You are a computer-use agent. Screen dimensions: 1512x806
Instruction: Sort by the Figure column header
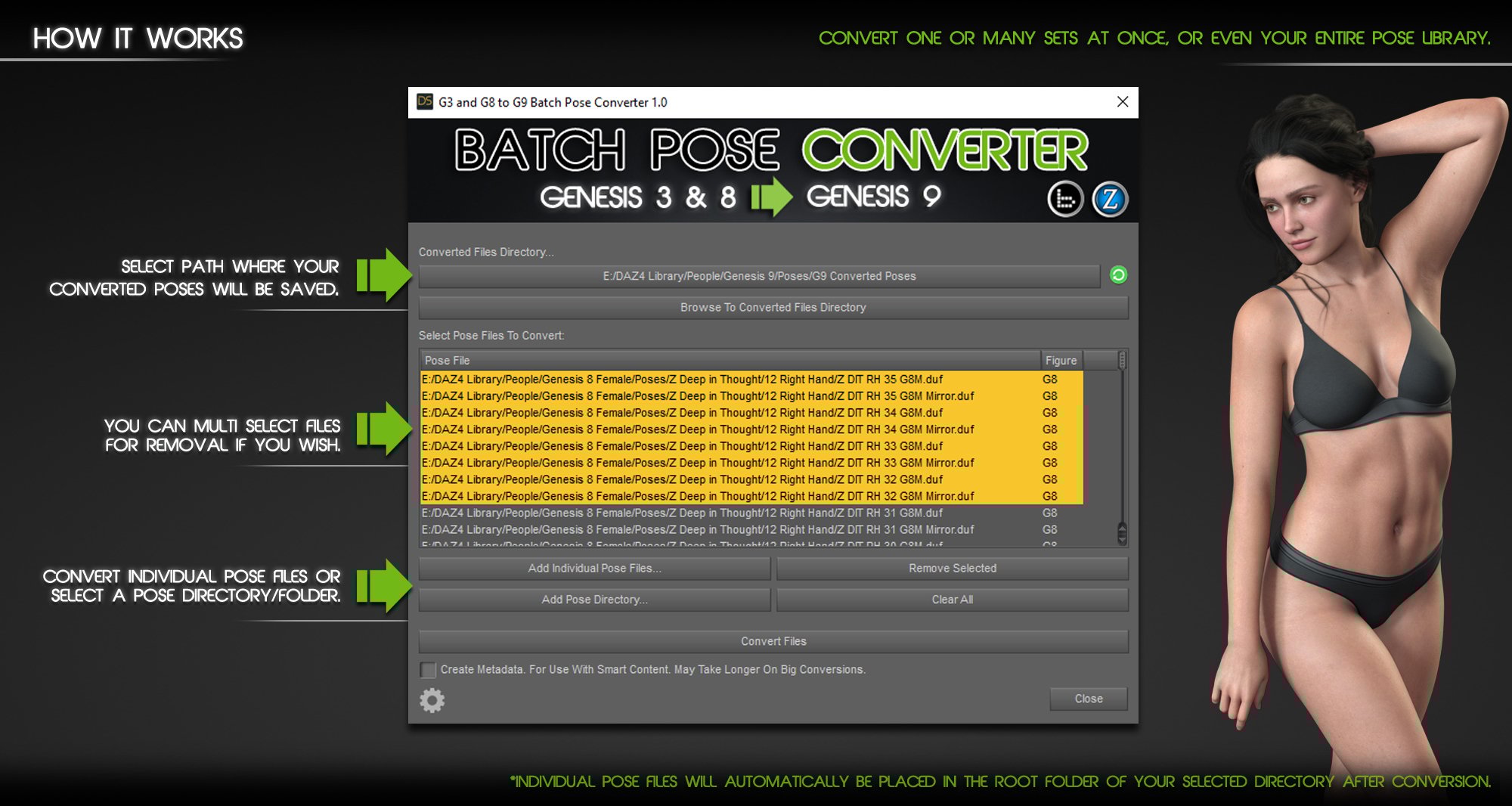tap(1061, 361)
